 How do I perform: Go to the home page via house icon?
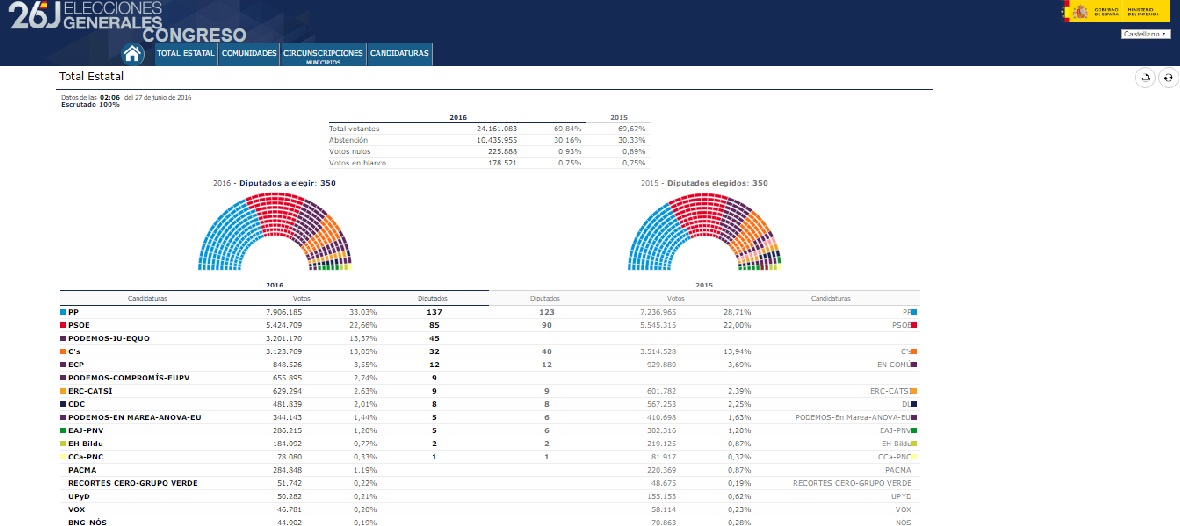click(132, 53)
